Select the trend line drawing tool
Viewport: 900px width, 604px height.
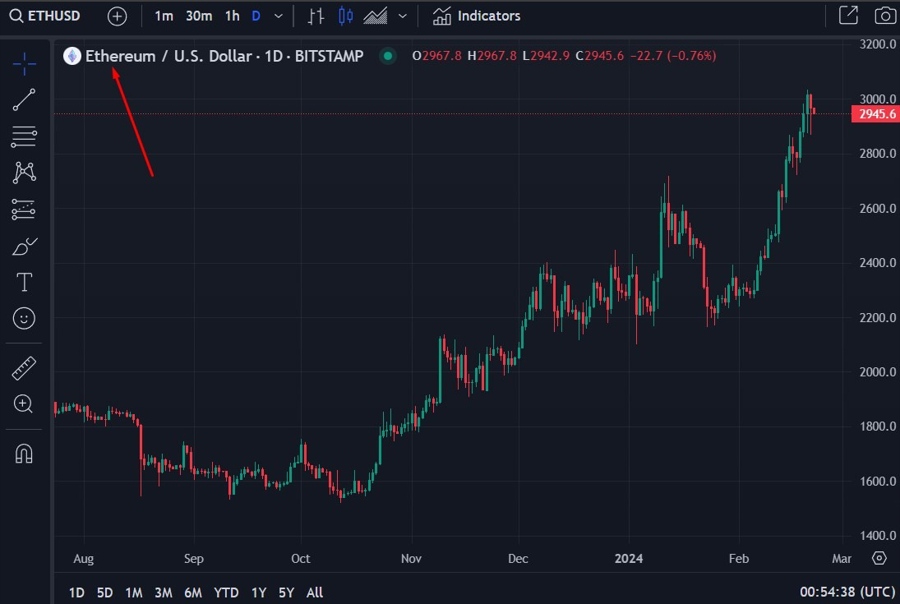point(24,99)
